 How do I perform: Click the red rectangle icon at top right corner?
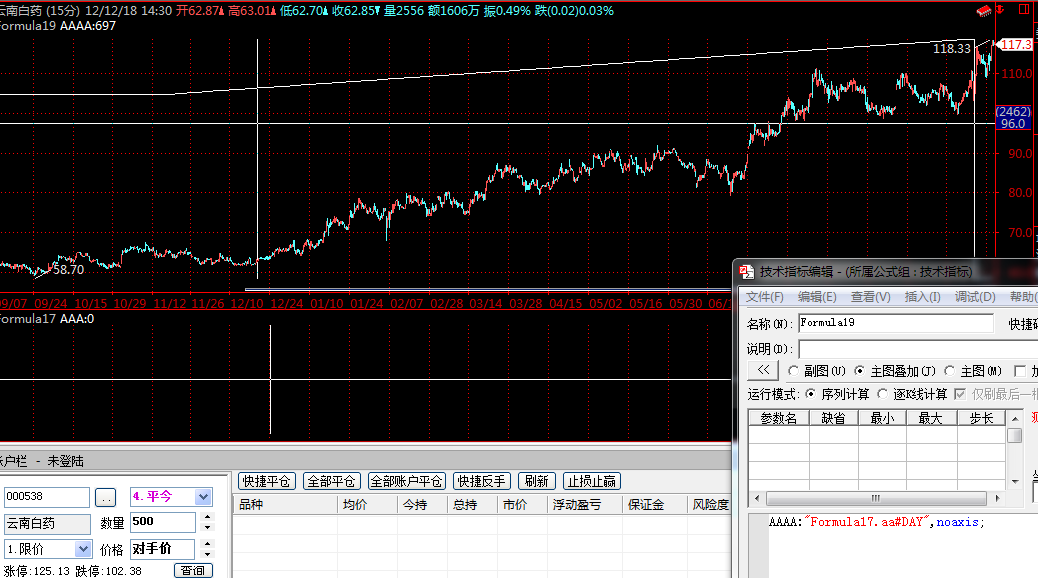[x=1026, y=11]
